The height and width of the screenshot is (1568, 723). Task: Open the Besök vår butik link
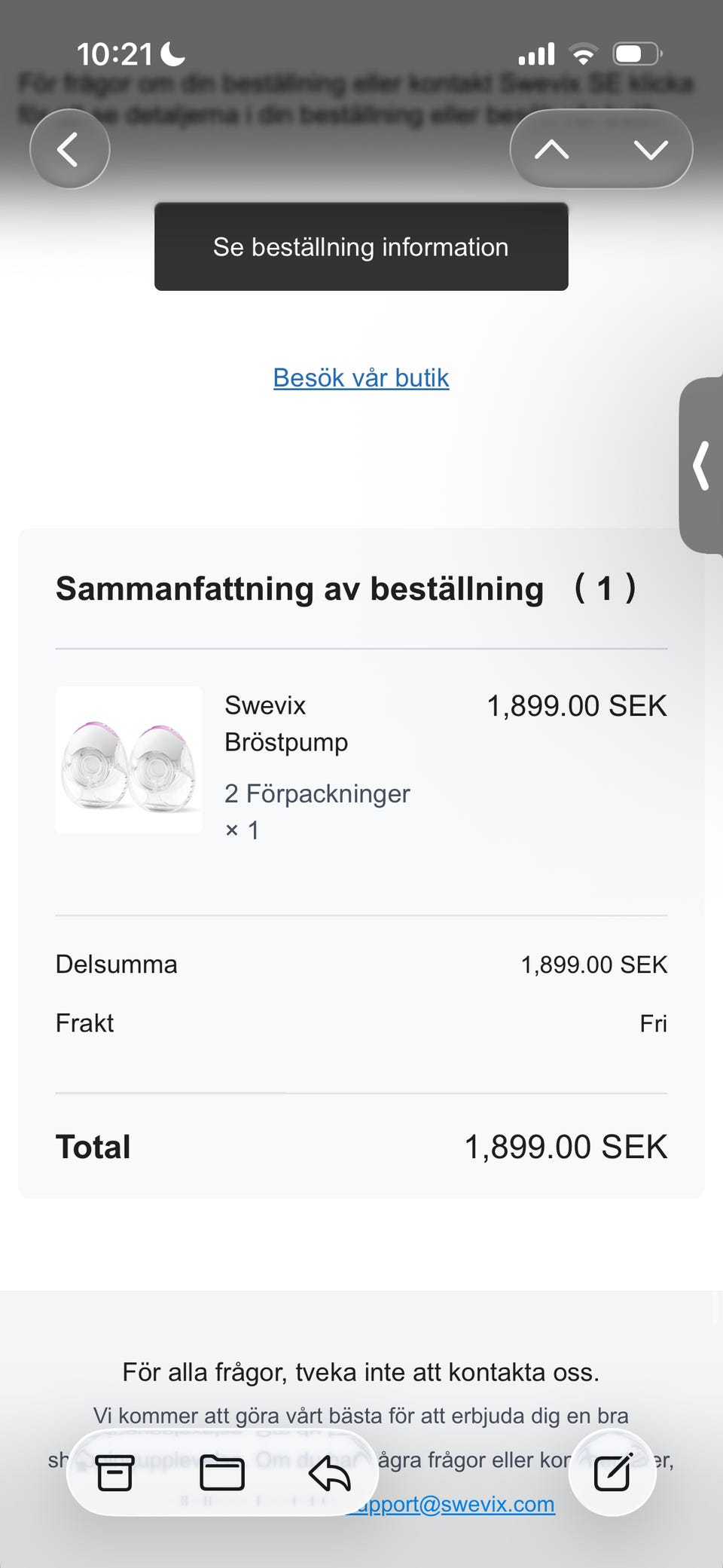tap(361, 377)
